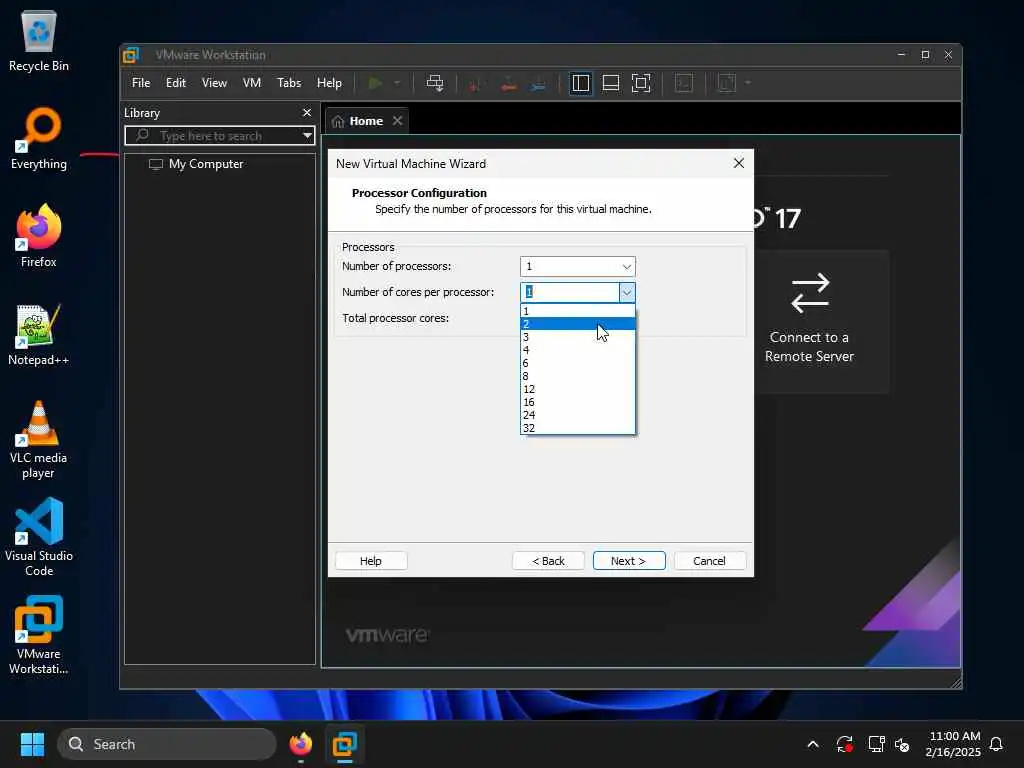The image size is (1024, 768).
Task: Click the VMware Workstation desktop shortcut
Action: (39, 635)
